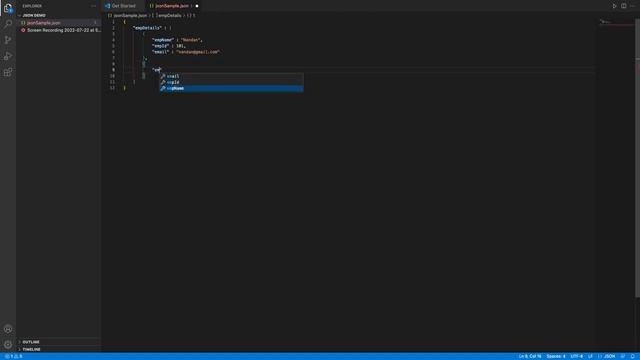
Task: Open the Run and Debug view
Action: pos(8,56)
